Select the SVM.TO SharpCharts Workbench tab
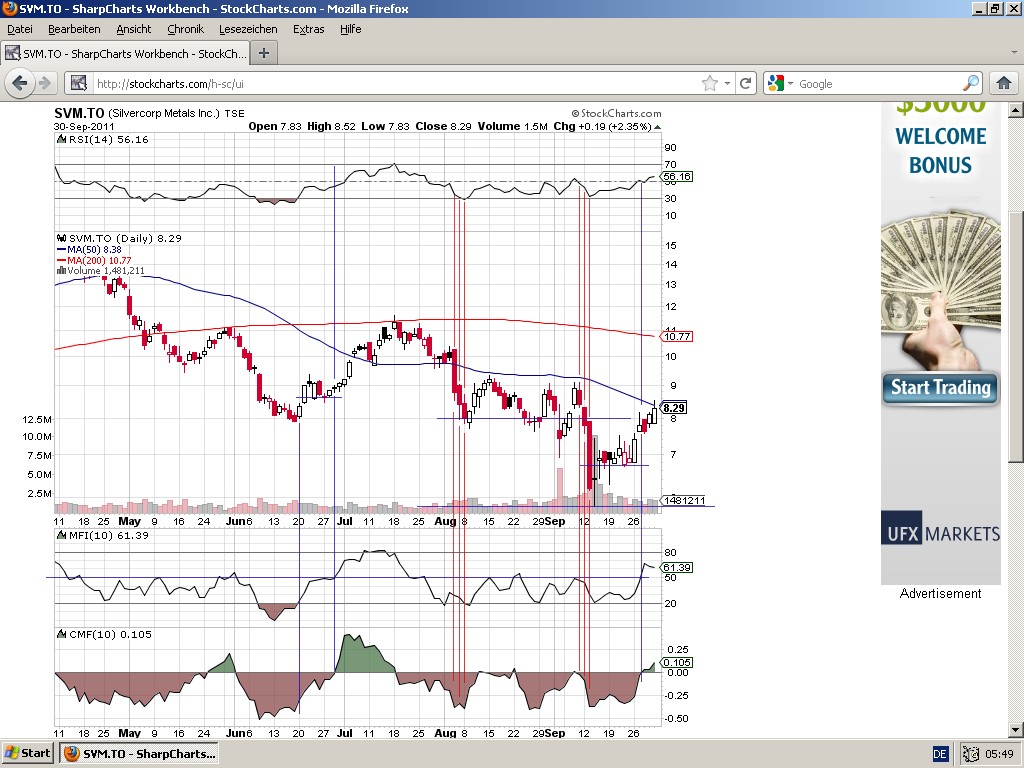The image size is (1024, 768). pyautogui.click(x=125, y=53)
